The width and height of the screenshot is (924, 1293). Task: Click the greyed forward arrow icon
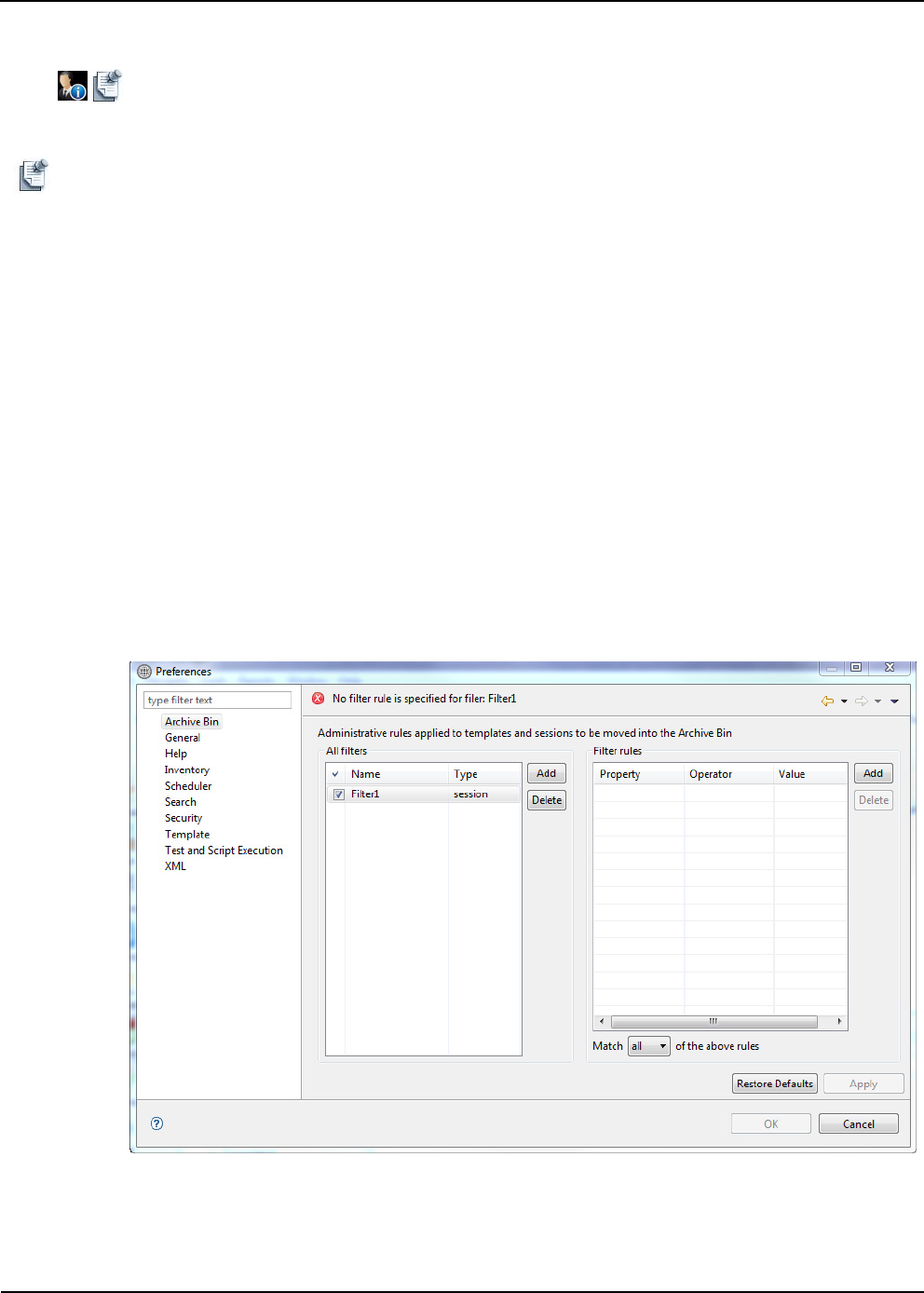[862, 701]
